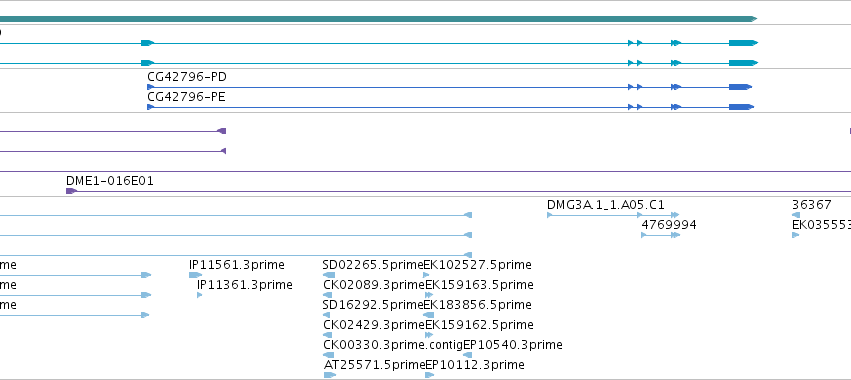Click the DME1-016E01 feature label
The height and width of the screenshot is (380, 851).
pyautogui.click(x=110, y=181)
